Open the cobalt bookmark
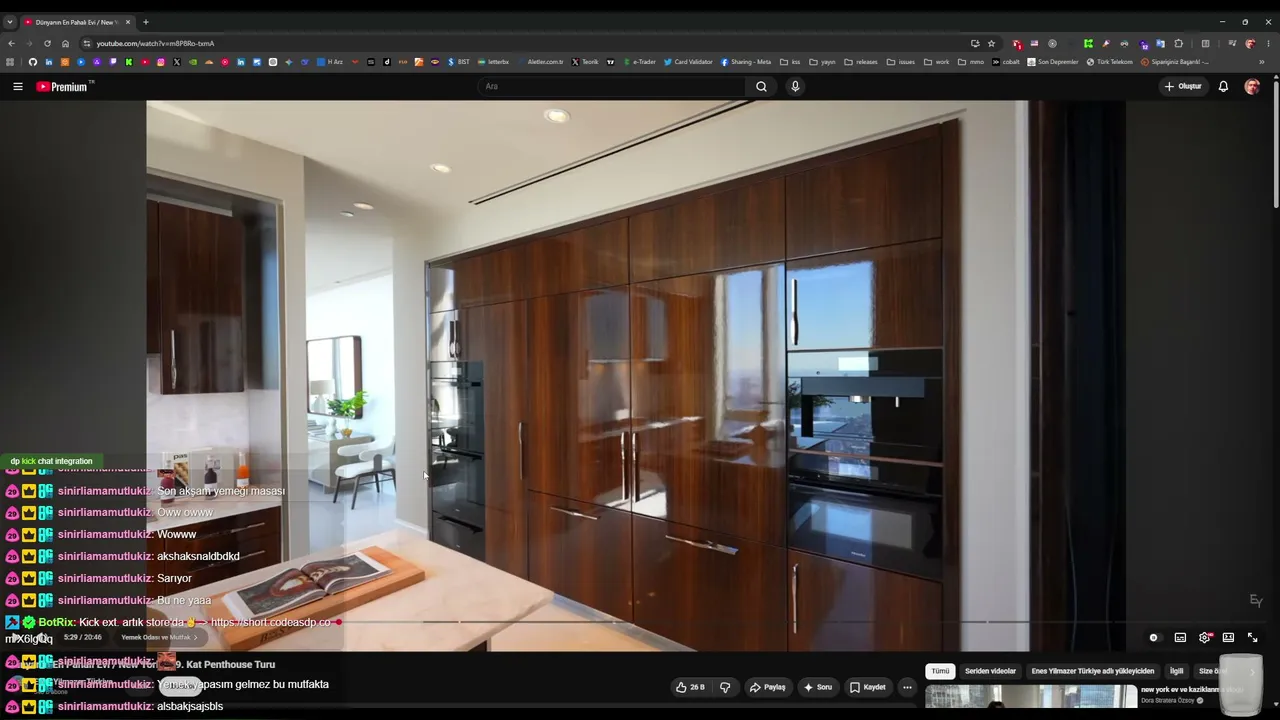 1006,62
